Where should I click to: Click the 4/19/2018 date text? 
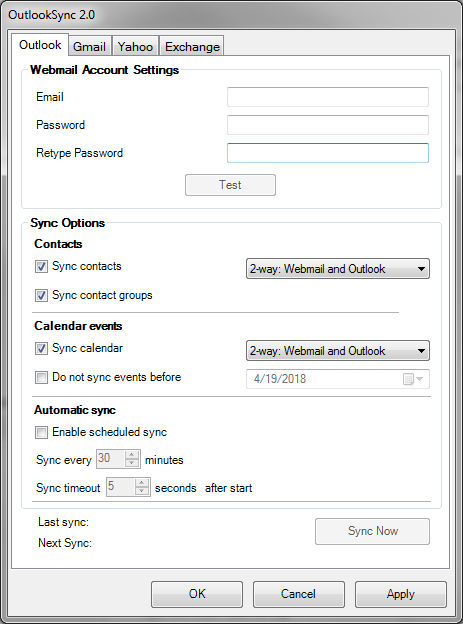tap(280, 379)
